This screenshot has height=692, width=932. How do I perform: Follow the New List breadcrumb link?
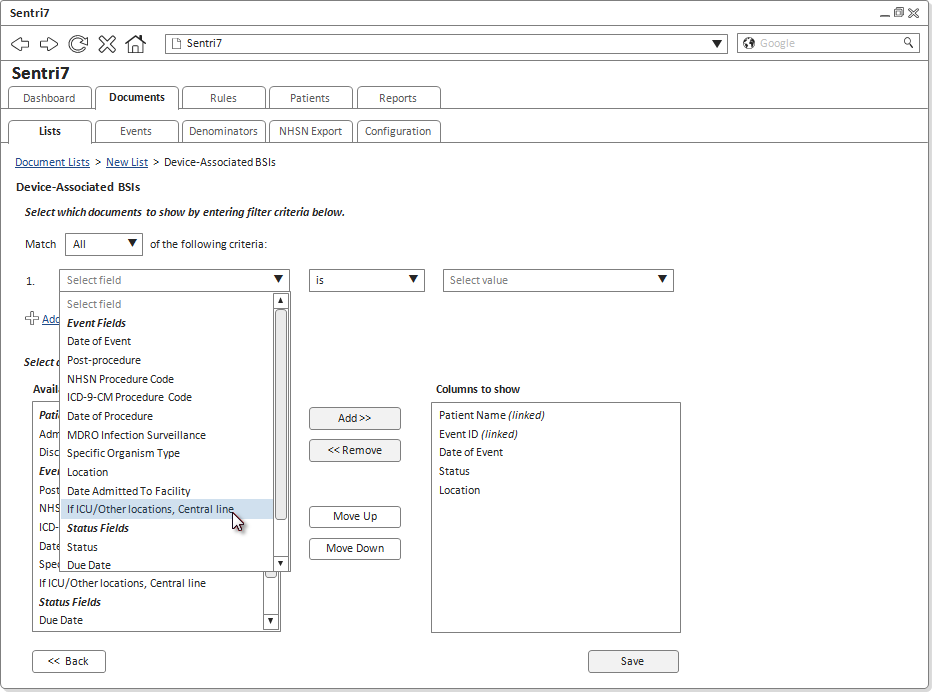click(x=127, y=162)
